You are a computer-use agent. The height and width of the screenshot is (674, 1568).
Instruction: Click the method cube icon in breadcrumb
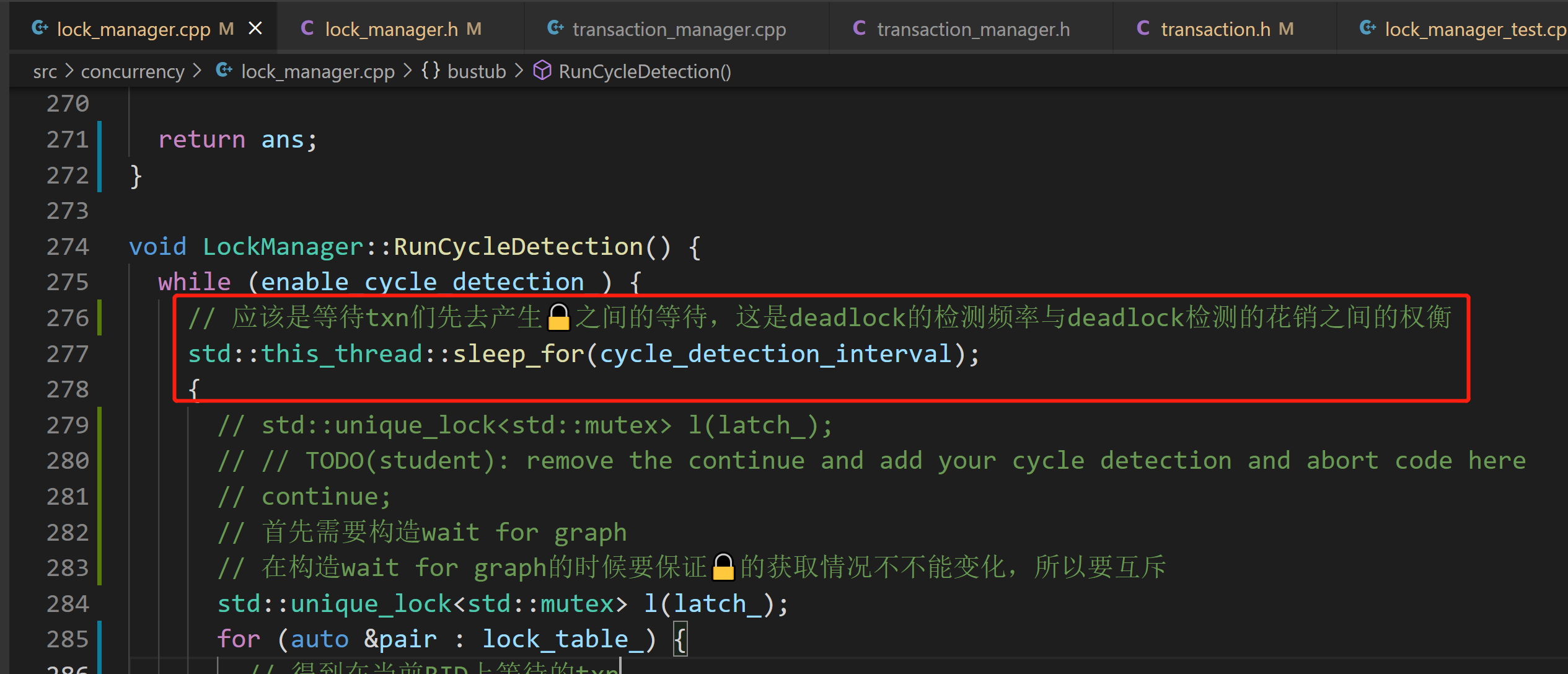pyautogui.click(x=542, y=71)
